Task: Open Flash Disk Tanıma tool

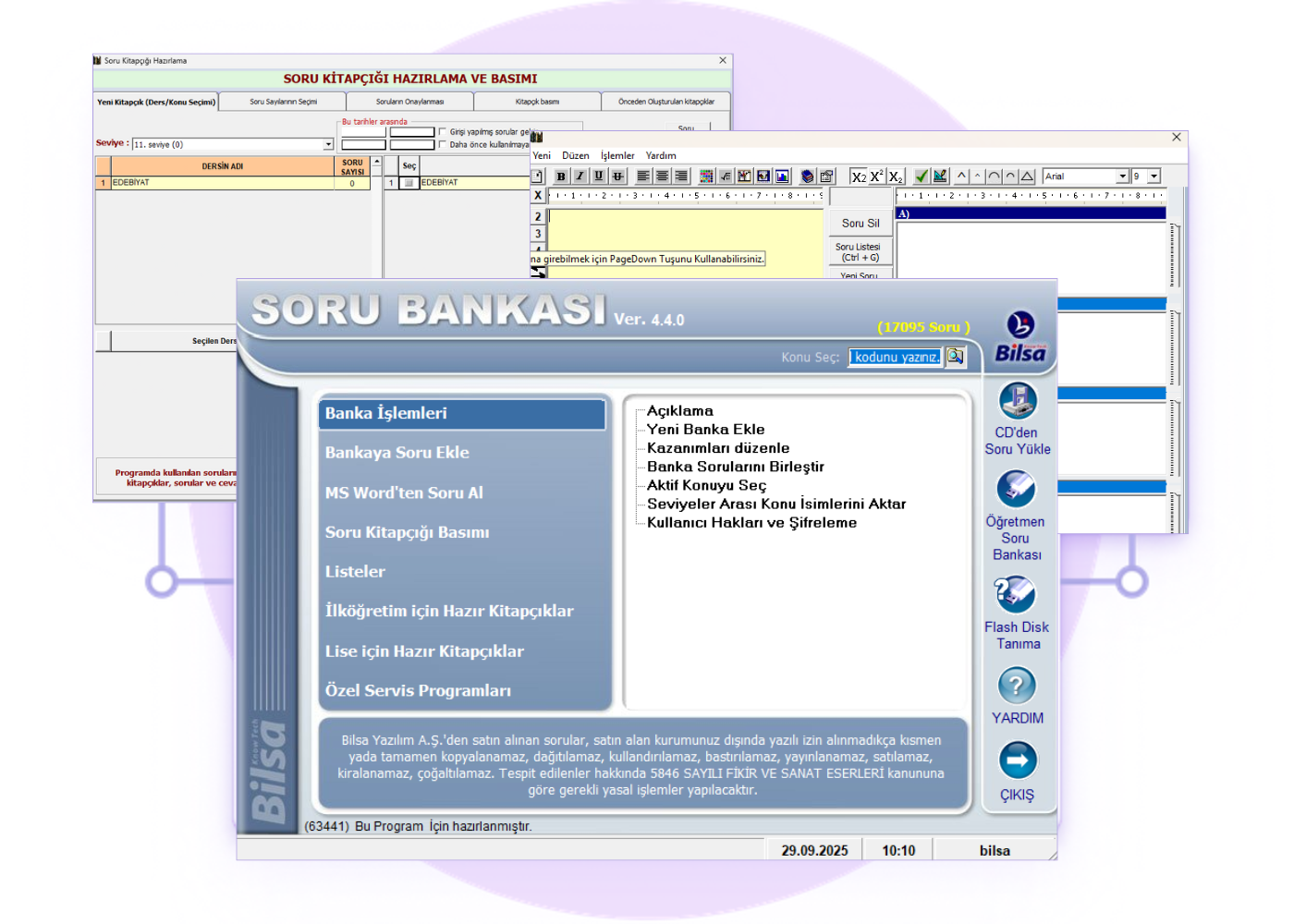Action: pos(1017,595)
